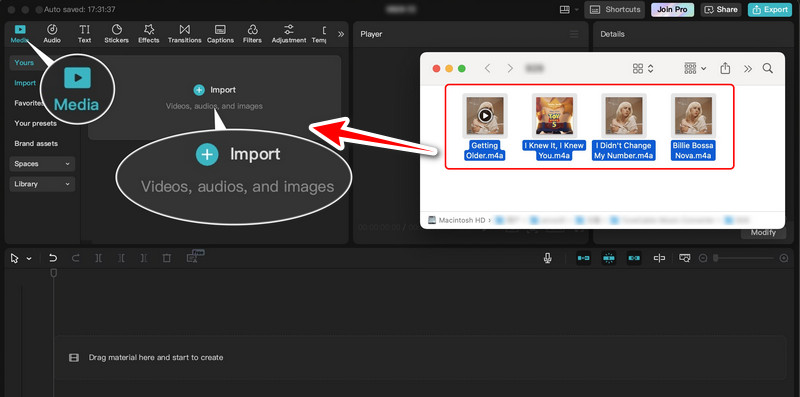
Task: Open Your presets in the sidebar
Action: click(35, 123)
